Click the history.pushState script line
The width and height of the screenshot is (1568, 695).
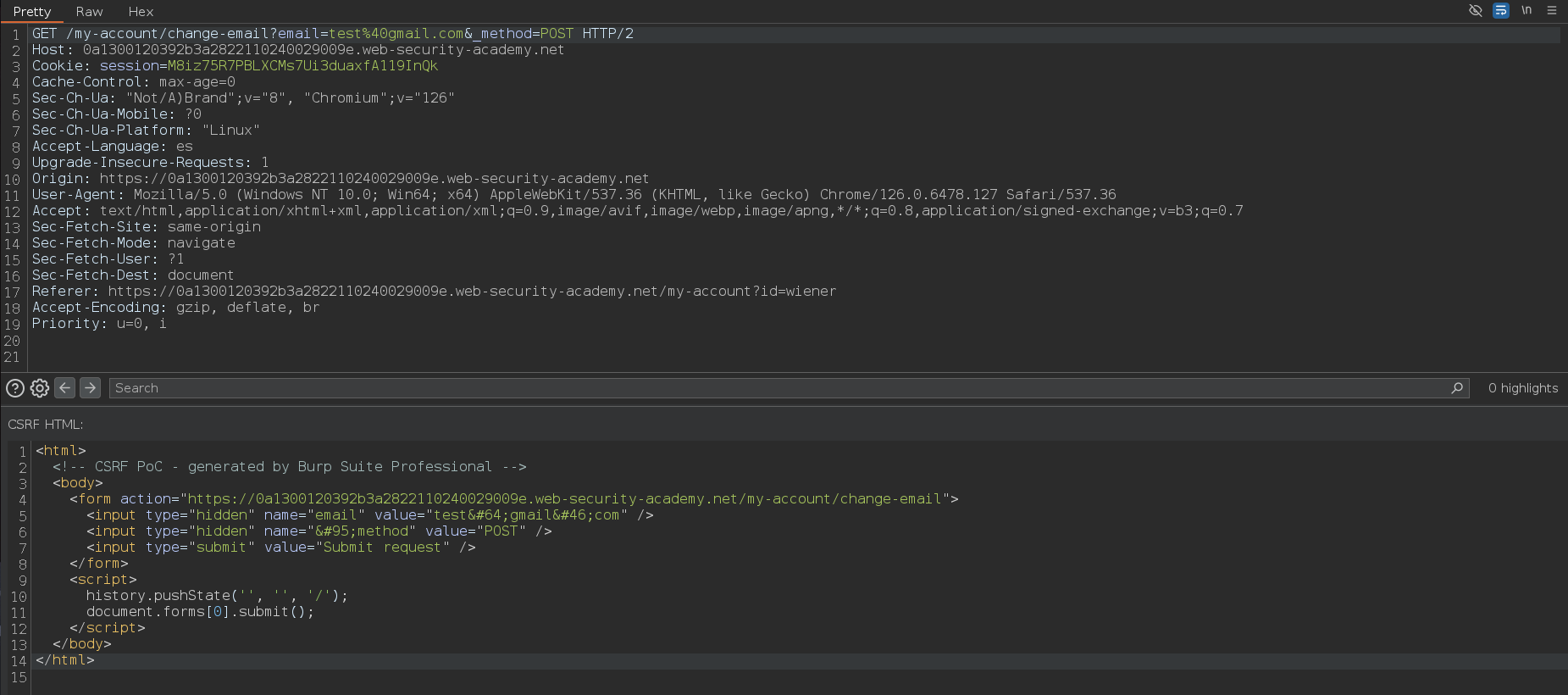point(217,596)
